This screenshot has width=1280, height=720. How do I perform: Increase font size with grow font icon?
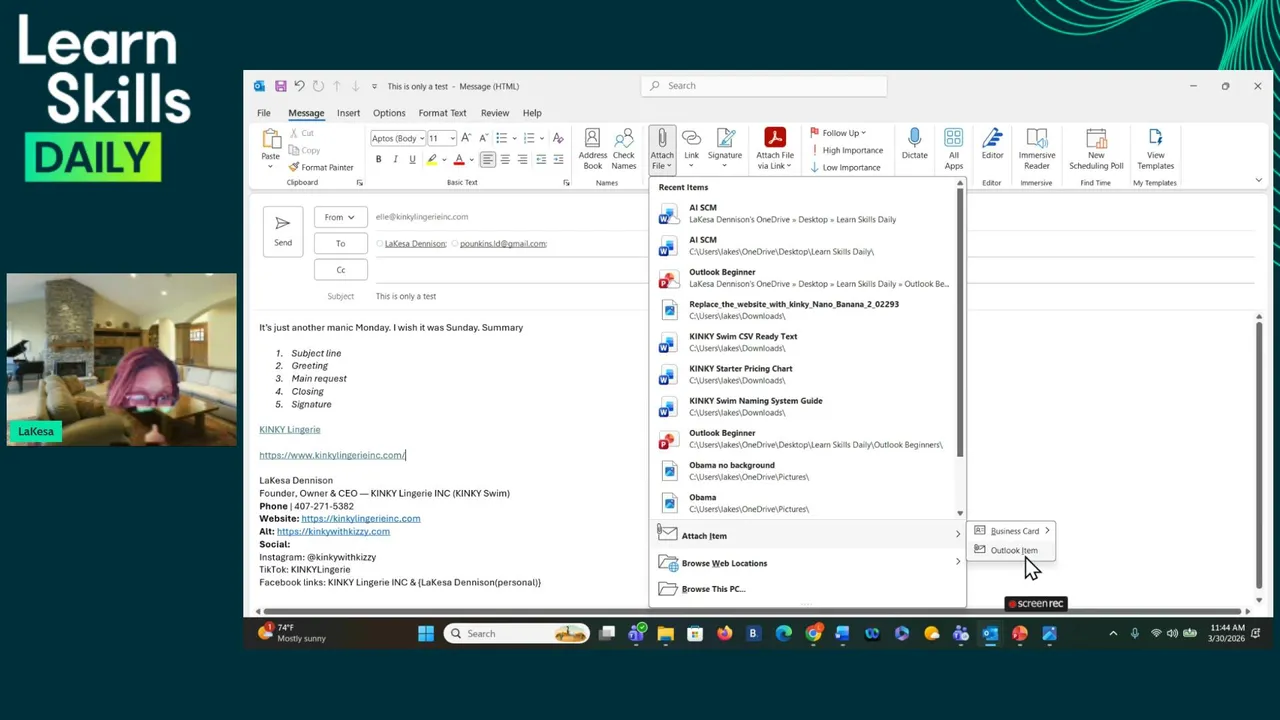468,138
